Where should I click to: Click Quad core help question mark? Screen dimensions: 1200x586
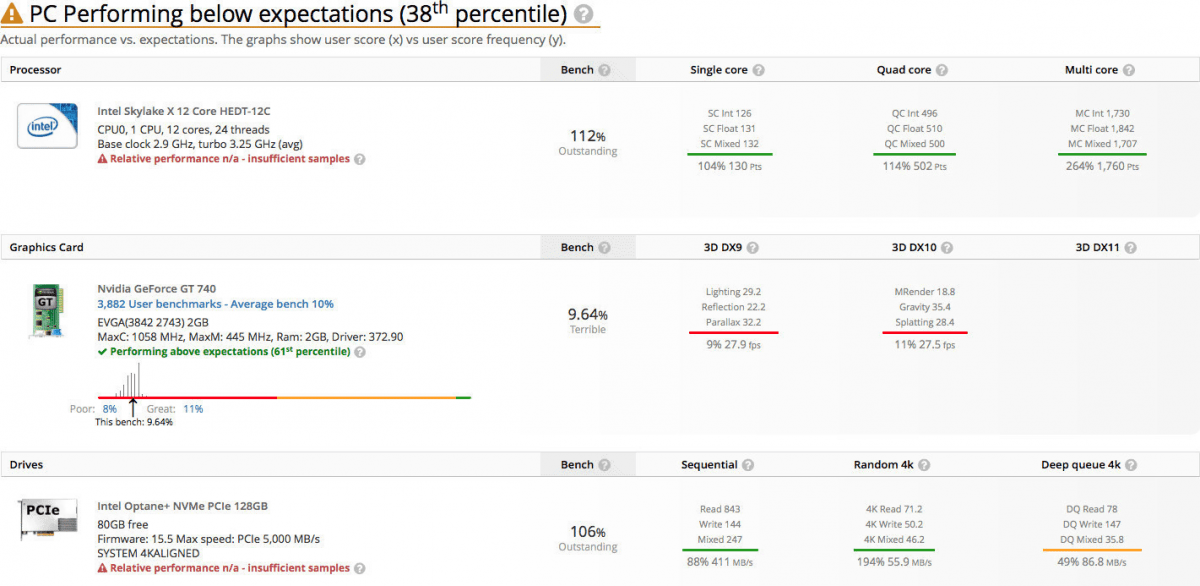[942, 70]
